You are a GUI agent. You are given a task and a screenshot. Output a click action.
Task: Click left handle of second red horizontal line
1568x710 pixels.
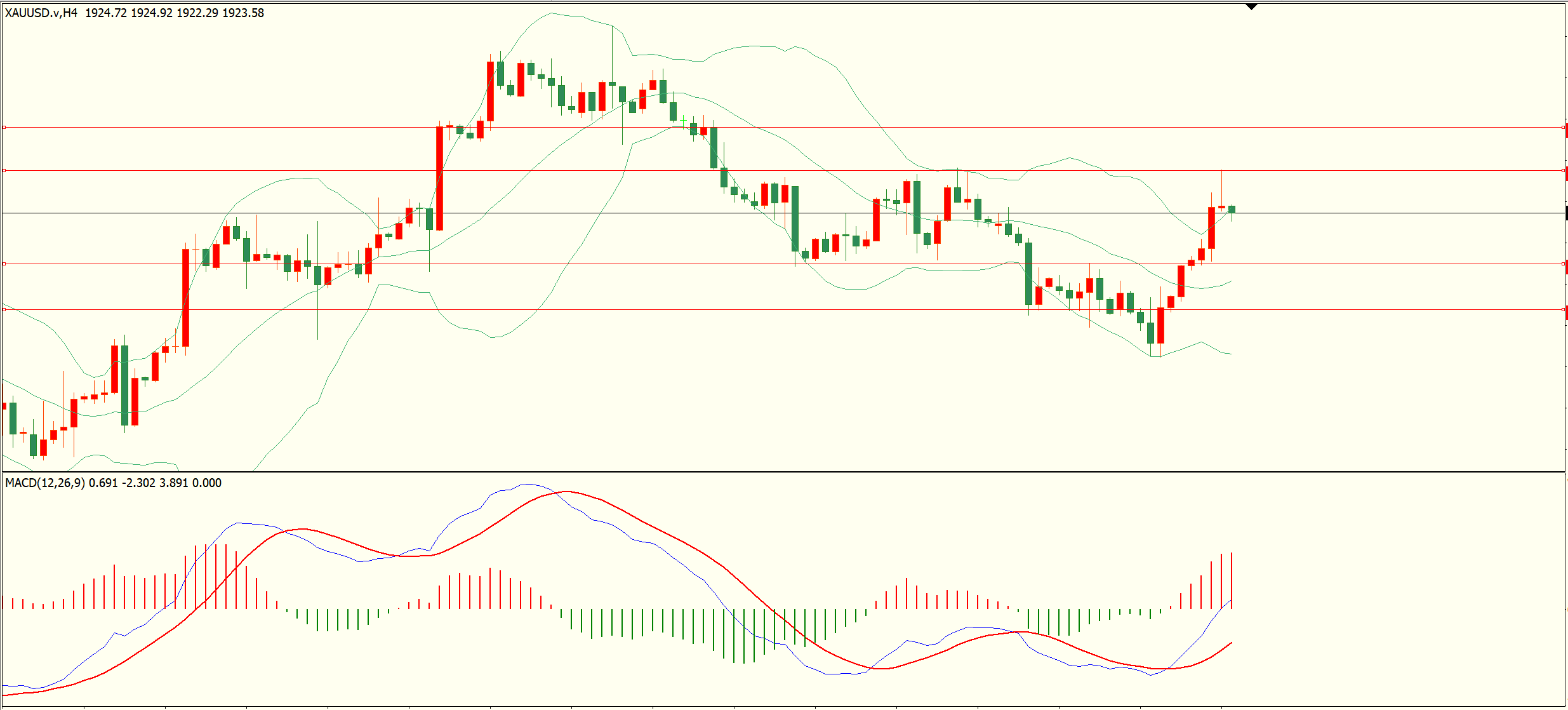tap(4, 171)
